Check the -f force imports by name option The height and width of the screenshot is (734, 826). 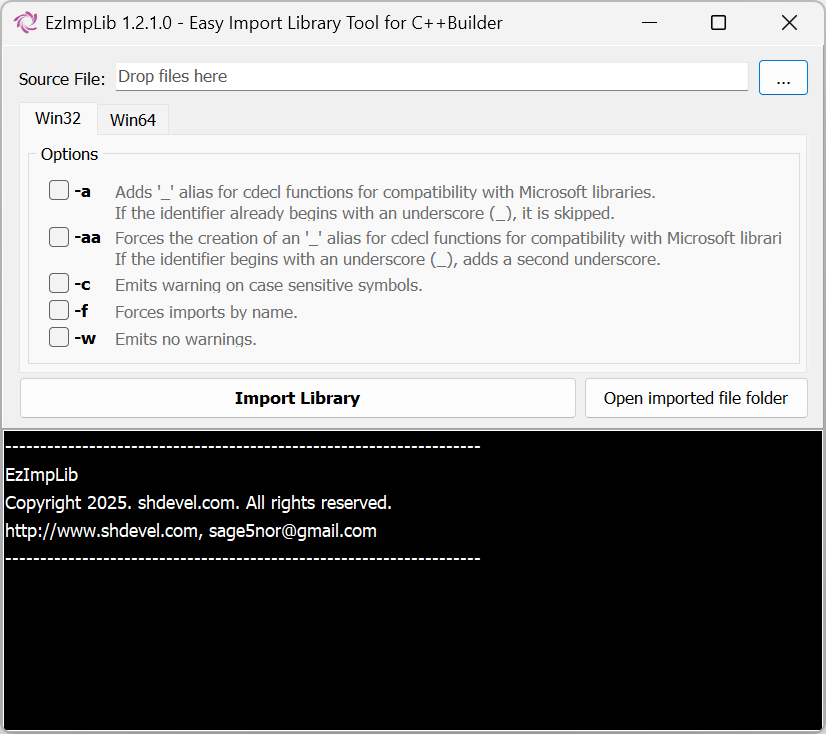[x=59, y=310]
